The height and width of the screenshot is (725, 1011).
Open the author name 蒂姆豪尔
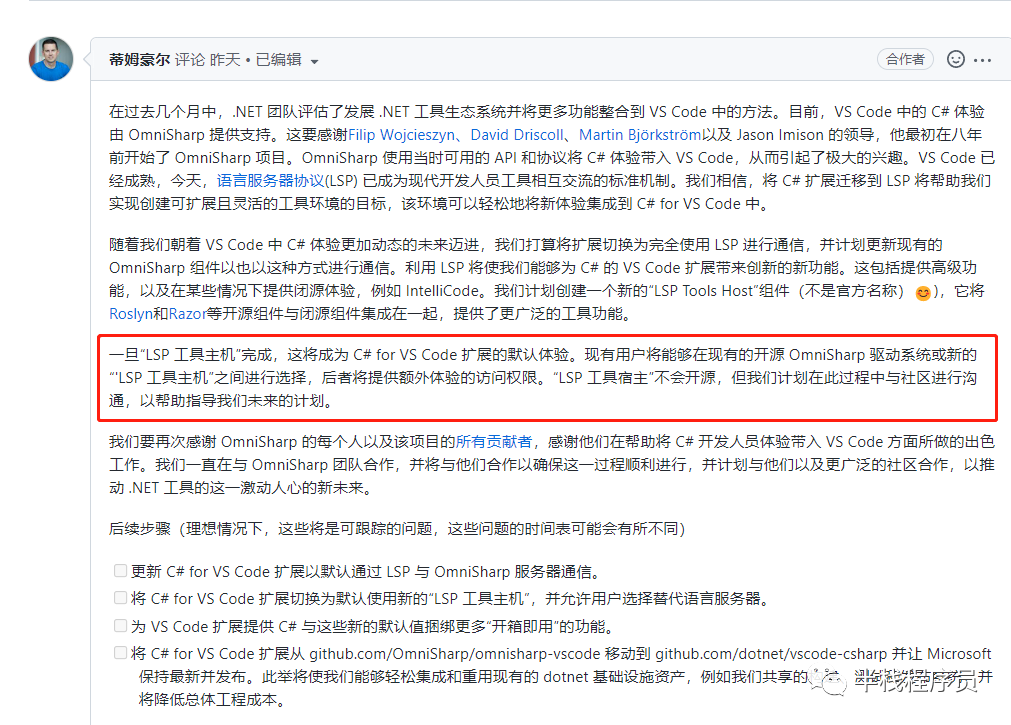pyautogui.click(x=139, y=60)
